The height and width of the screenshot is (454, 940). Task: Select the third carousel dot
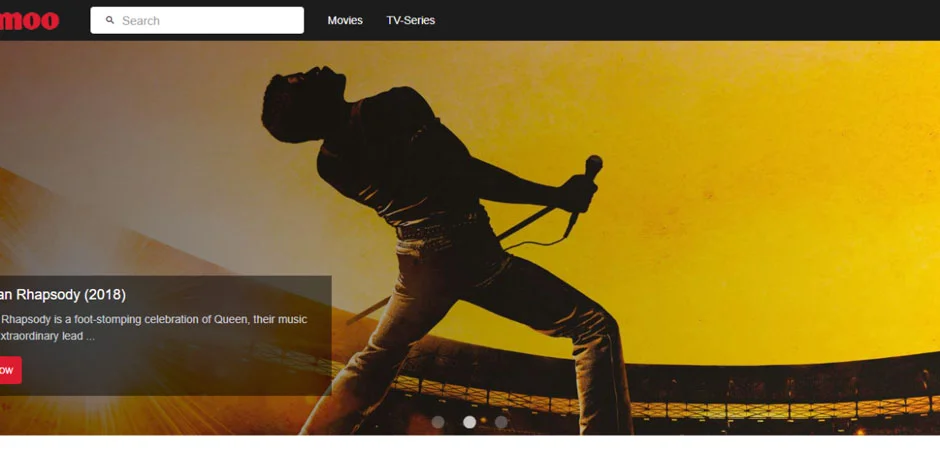click(501, 422)
